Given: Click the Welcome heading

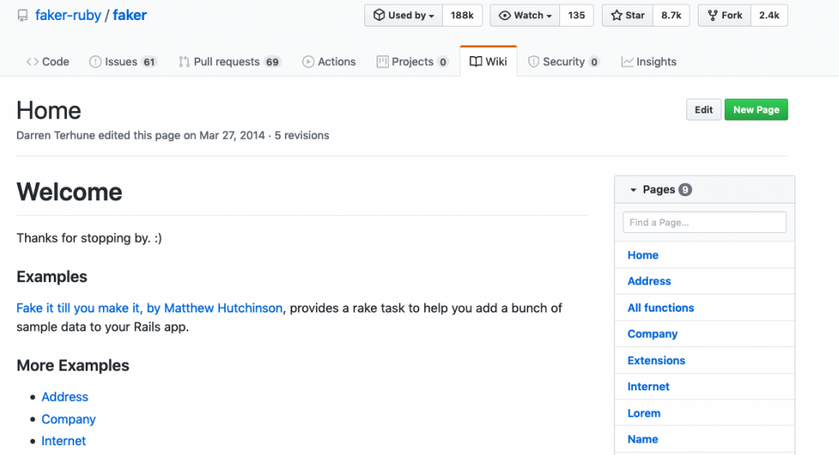Looking at the screenshot, I should click(x=69, y=192).
